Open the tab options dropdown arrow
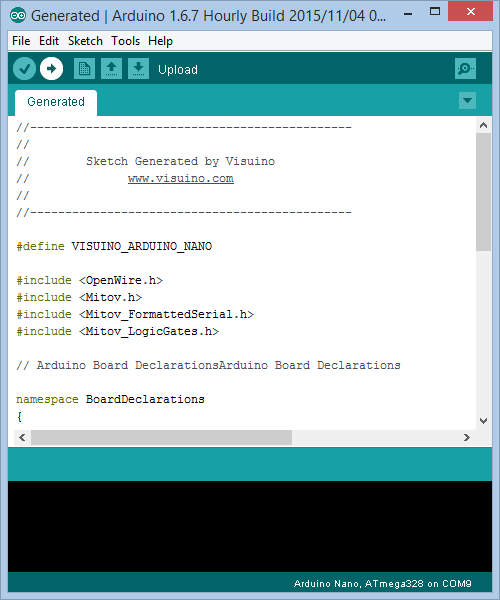The width and height of the screenshot is (500, 600). click(x=467, y=101)
